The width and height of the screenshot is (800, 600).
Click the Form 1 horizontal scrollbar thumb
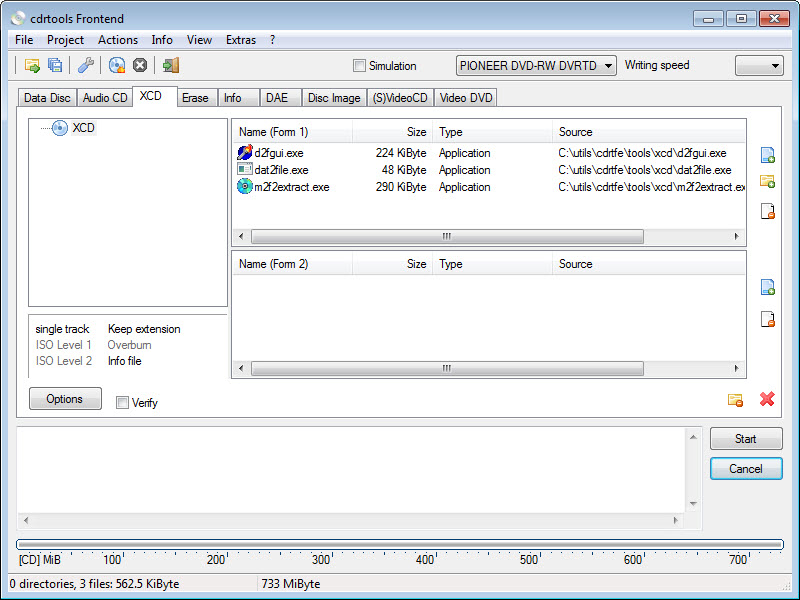click(446, 237)
